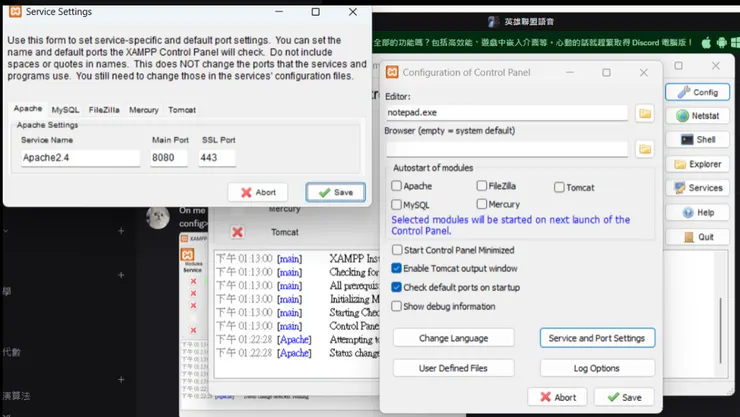Launch the Shell button in XAMPP panel

(698, 140)
